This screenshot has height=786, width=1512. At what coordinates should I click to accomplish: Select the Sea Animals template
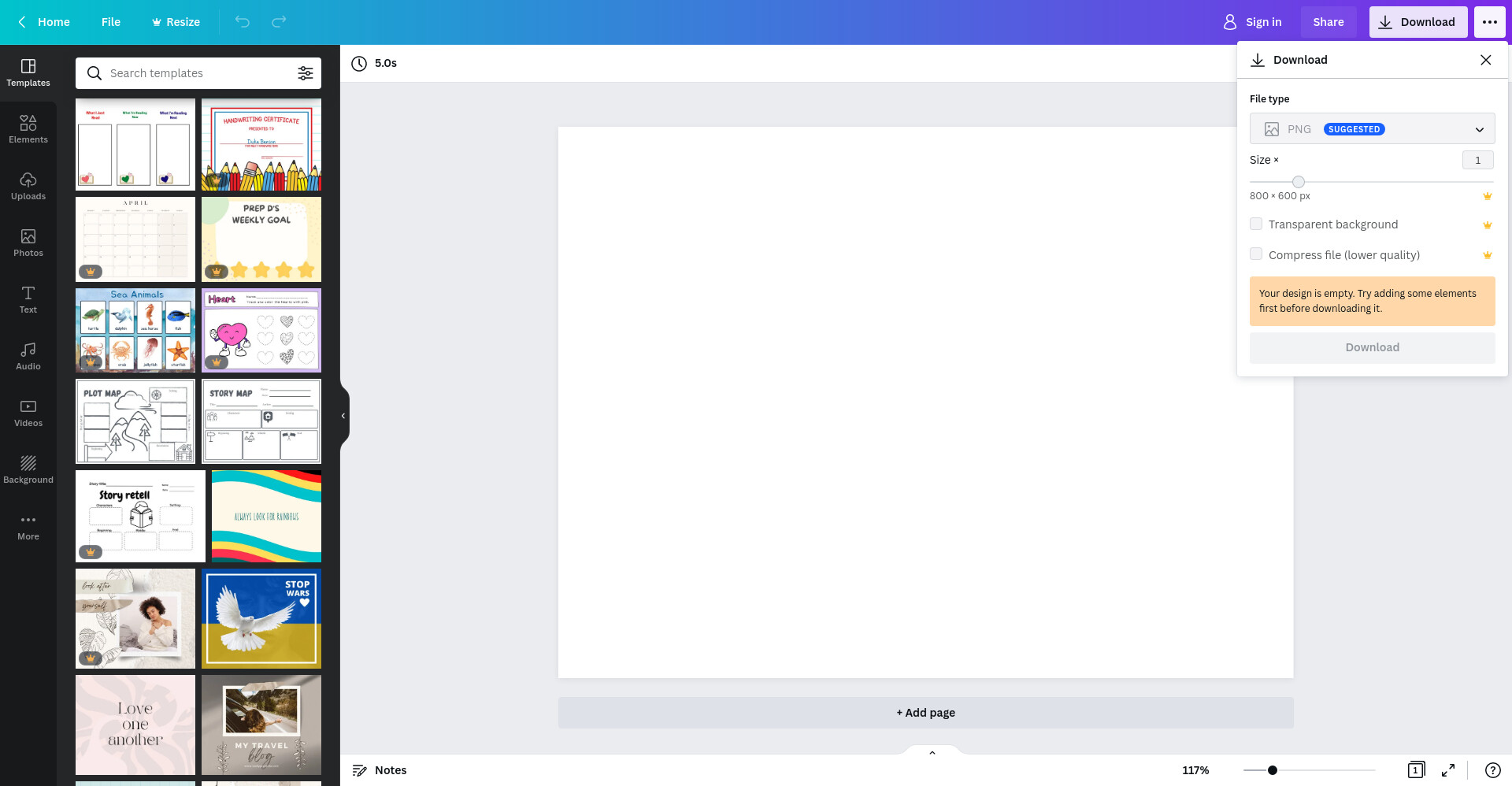[x=135, y=330]
